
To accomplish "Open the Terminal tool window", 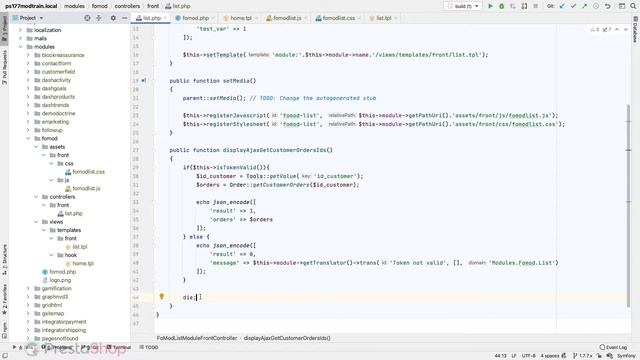I will pos(119,347).
